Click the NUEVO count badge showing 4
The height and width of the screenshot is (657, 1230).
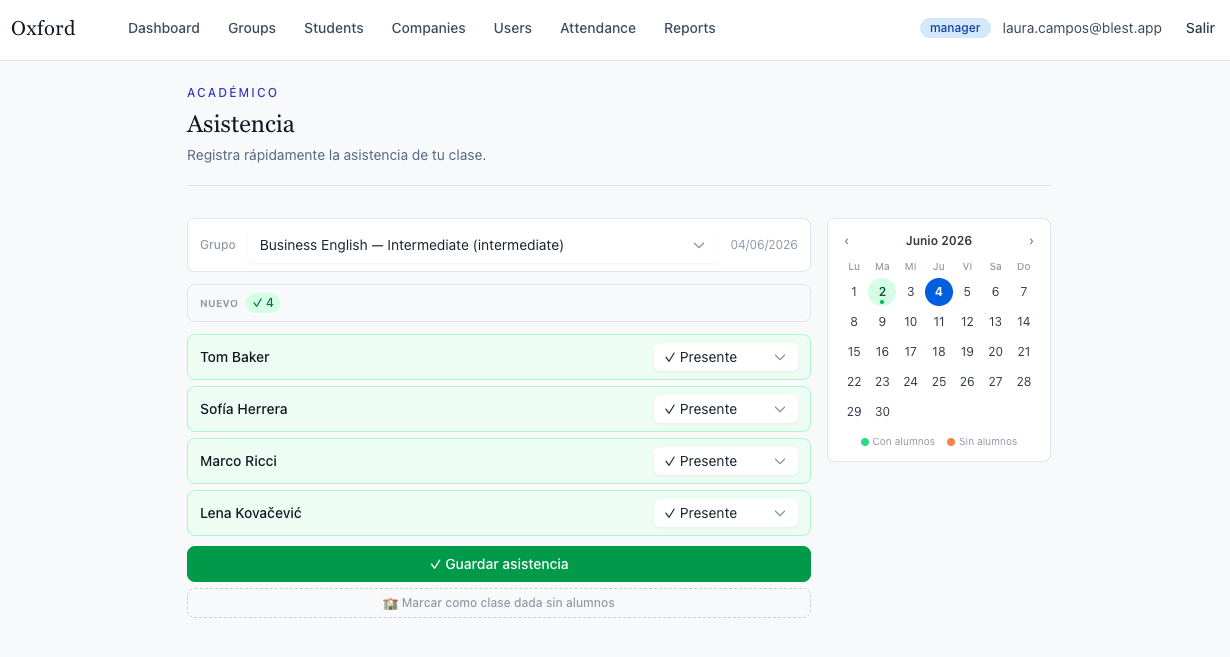263,303
